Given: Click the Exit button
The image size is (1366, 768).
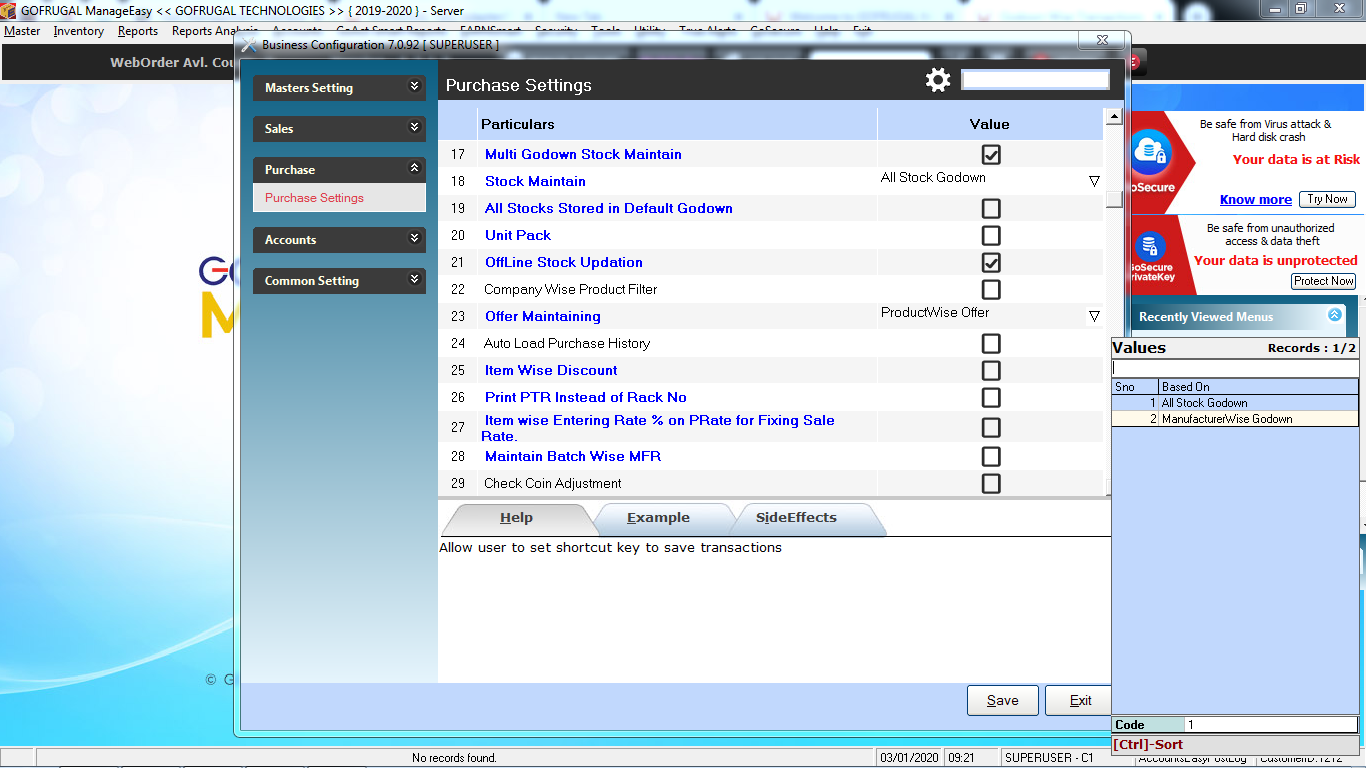Looking at the screenshot, I should pos(1080,700).
